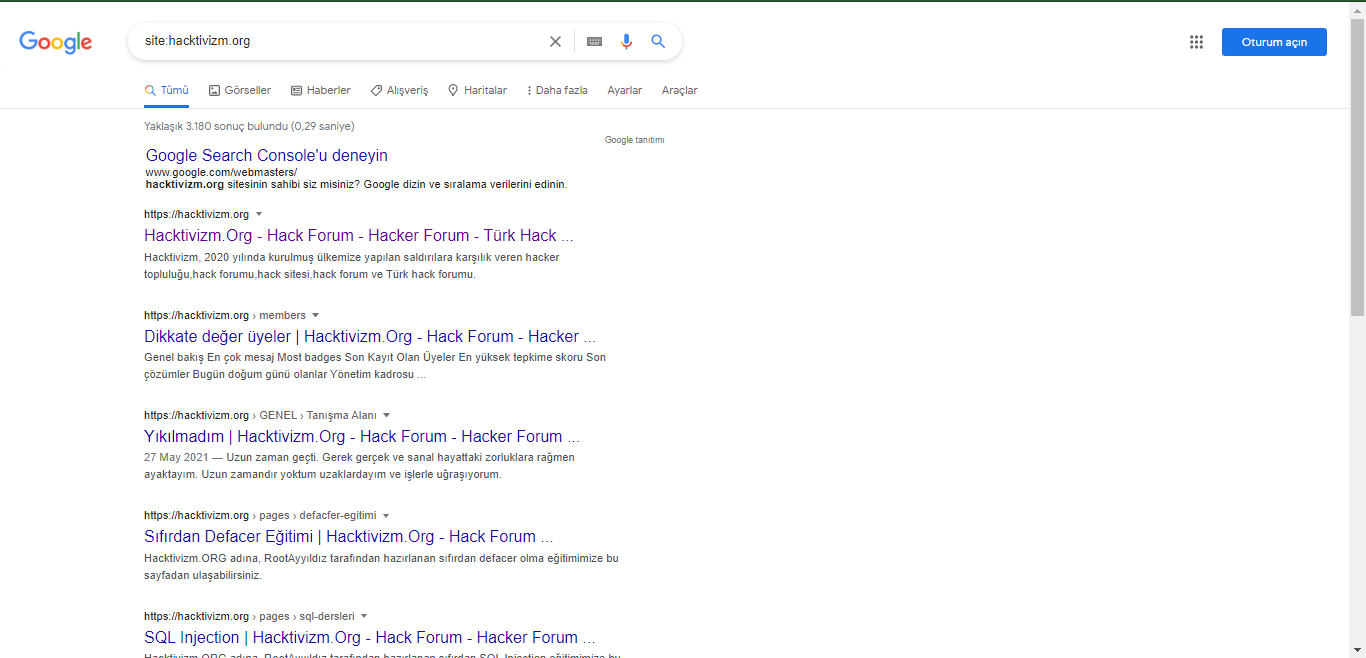Image resolution: width=1366 pixels, height=658 pixels.
Task: Open the SQL Injection result link
Action: [370, 637]
